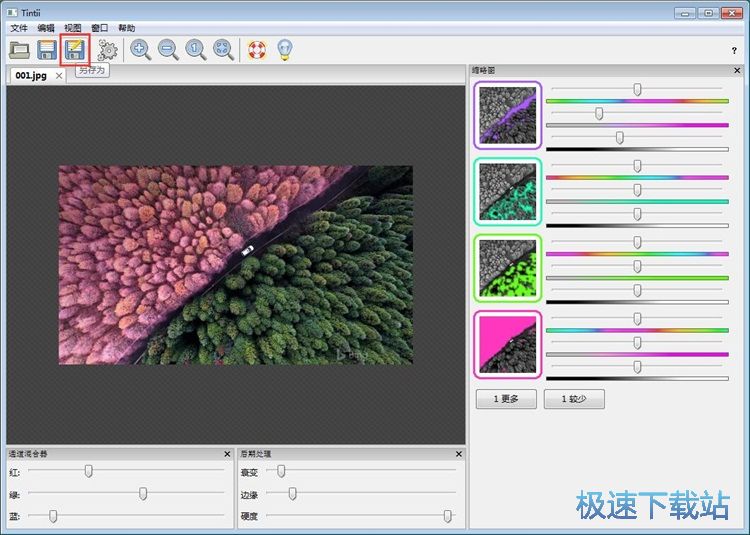Close the 后期处理 panel
The image size is (750, 535).
click(x=459, y=454)
